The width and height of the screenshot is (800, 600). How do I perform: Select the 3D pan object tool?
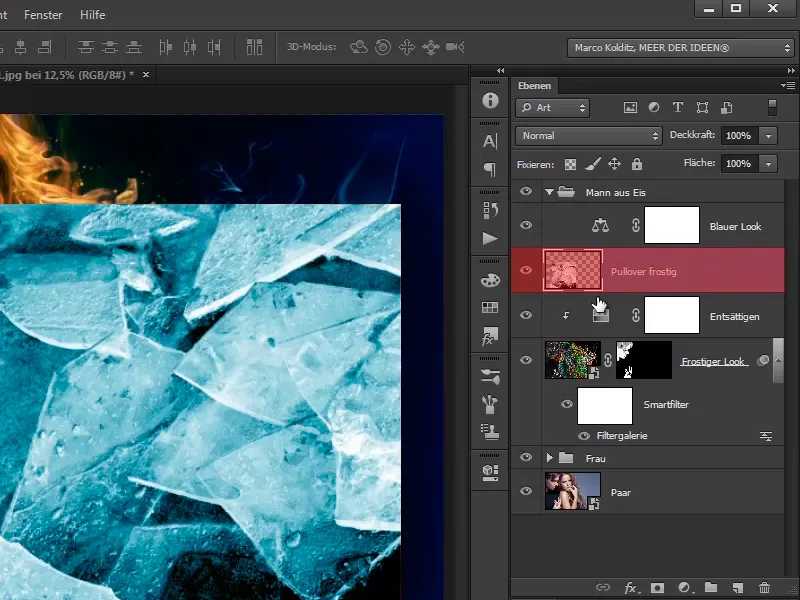(x=407, y=47)
